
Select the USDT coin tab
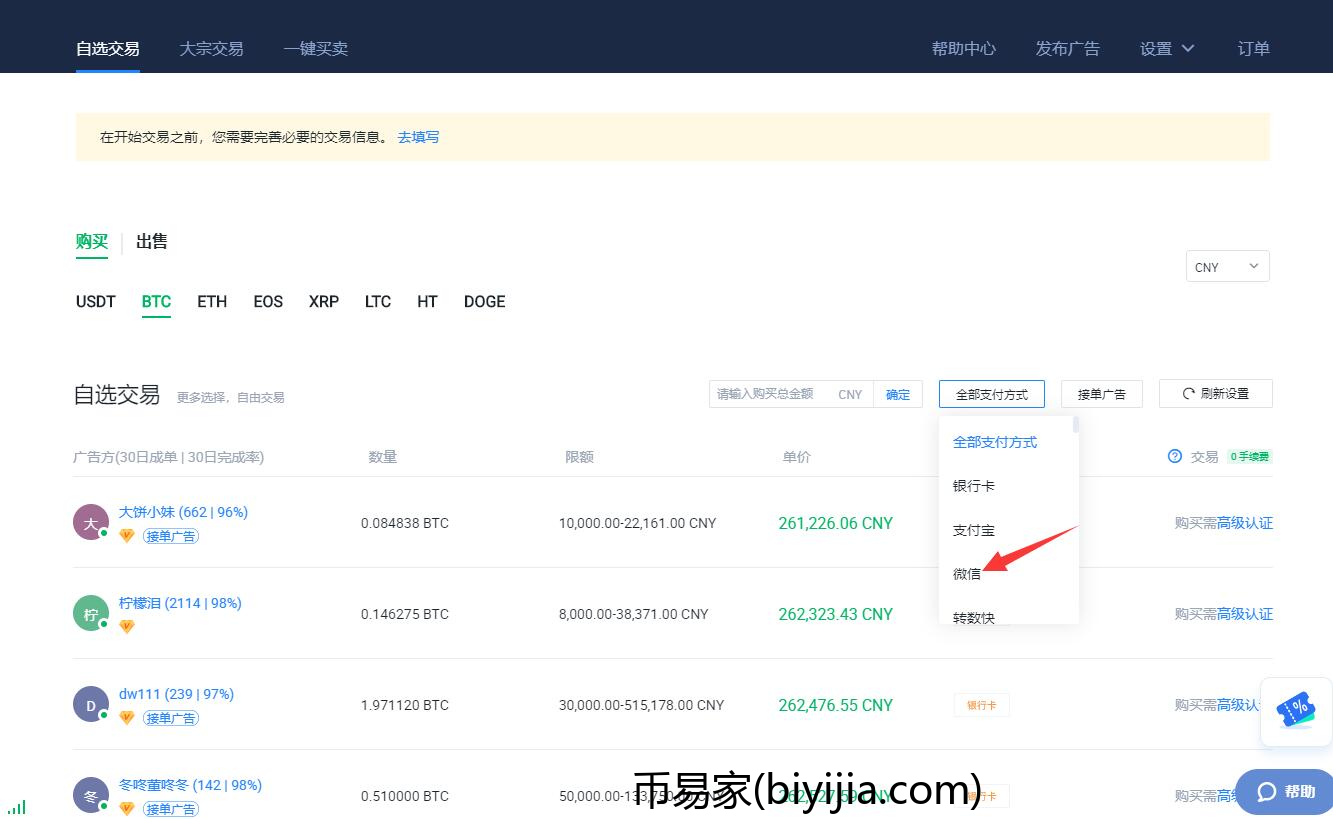(x=96, y=301)
